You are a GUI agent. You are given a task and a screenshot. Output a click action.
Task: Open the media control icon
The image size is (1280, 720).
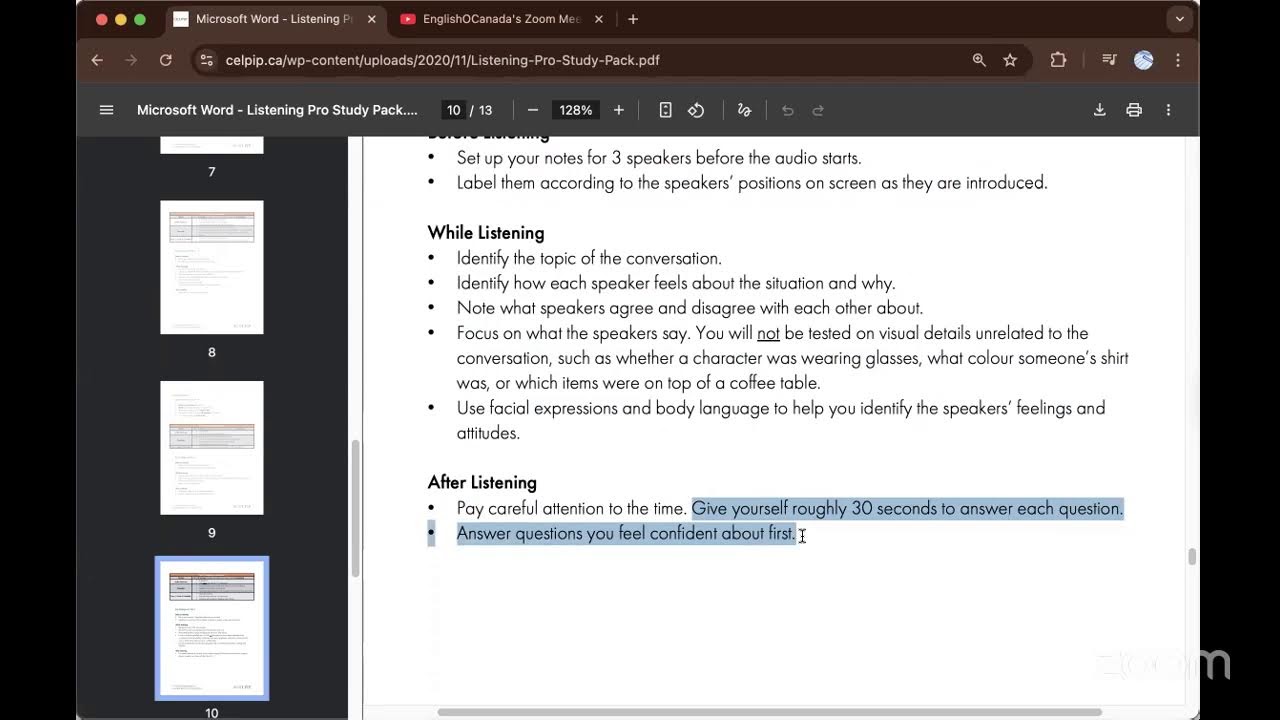1109,60
